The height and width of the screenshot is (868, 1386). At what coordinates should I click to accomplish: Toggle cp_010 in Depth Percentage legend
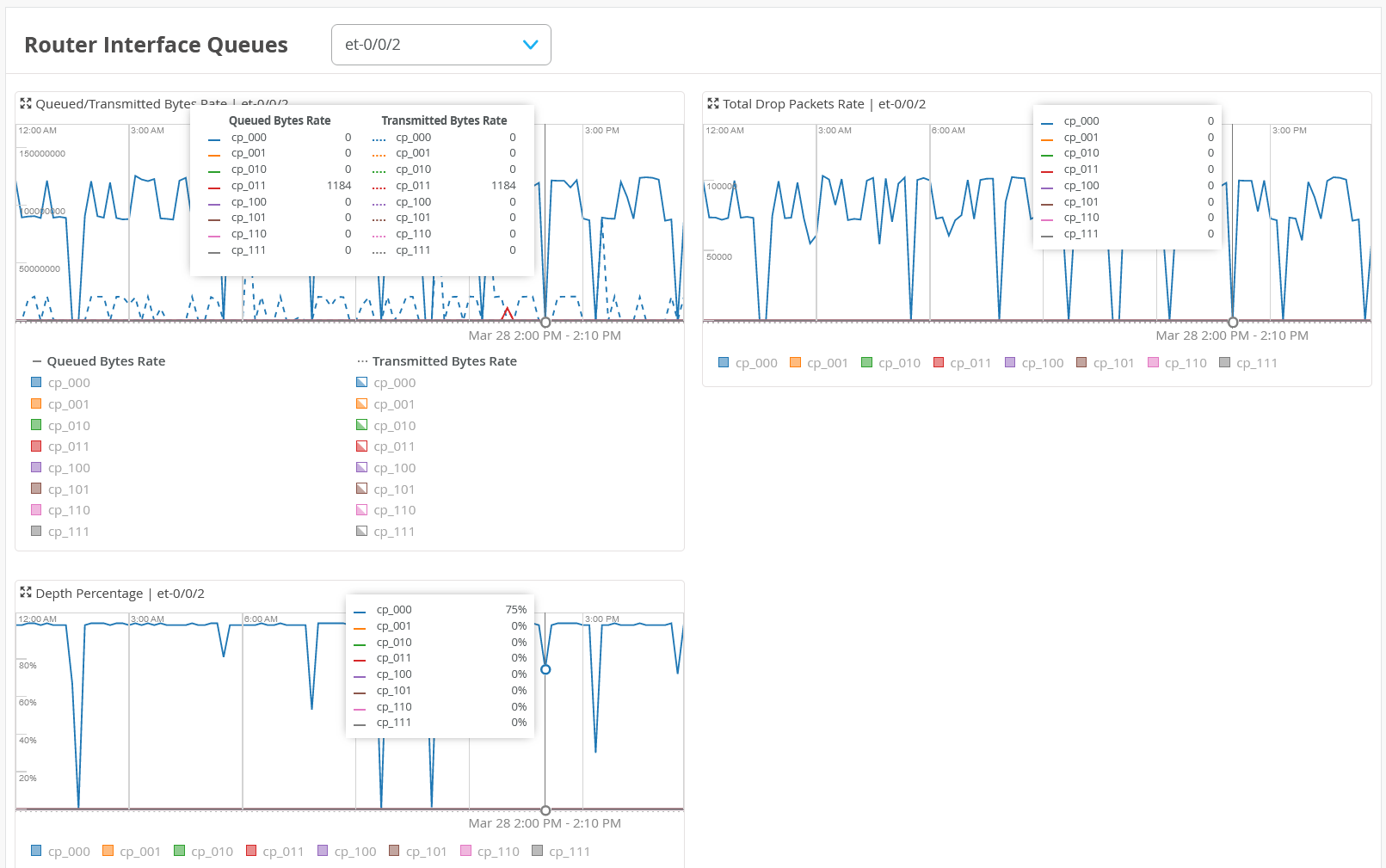coord(204,852)
